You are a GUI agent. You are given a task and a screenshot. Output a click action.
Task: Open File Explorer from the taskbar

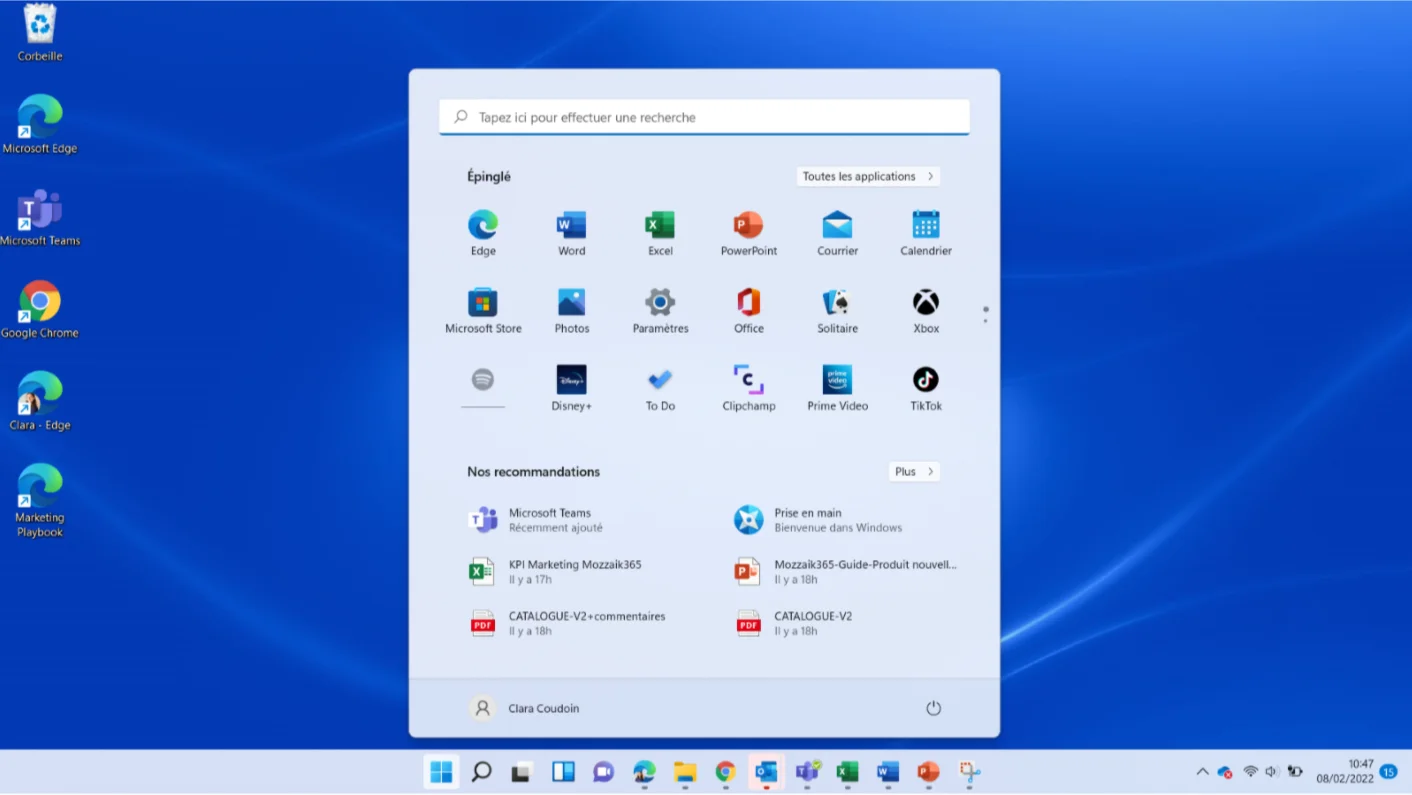coord(685,772)
